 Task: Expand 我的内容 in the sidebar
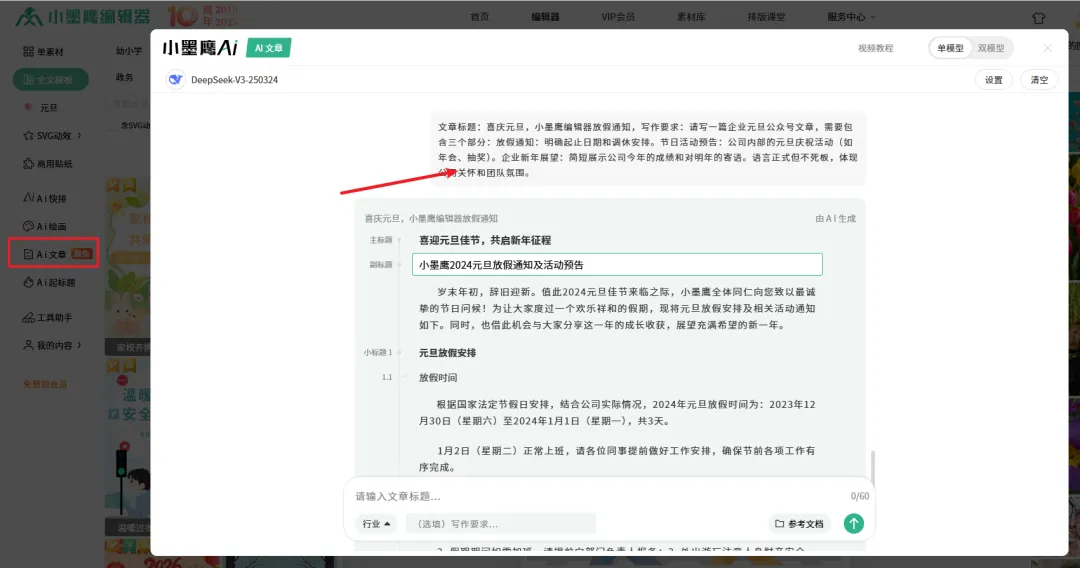[52, 345]
